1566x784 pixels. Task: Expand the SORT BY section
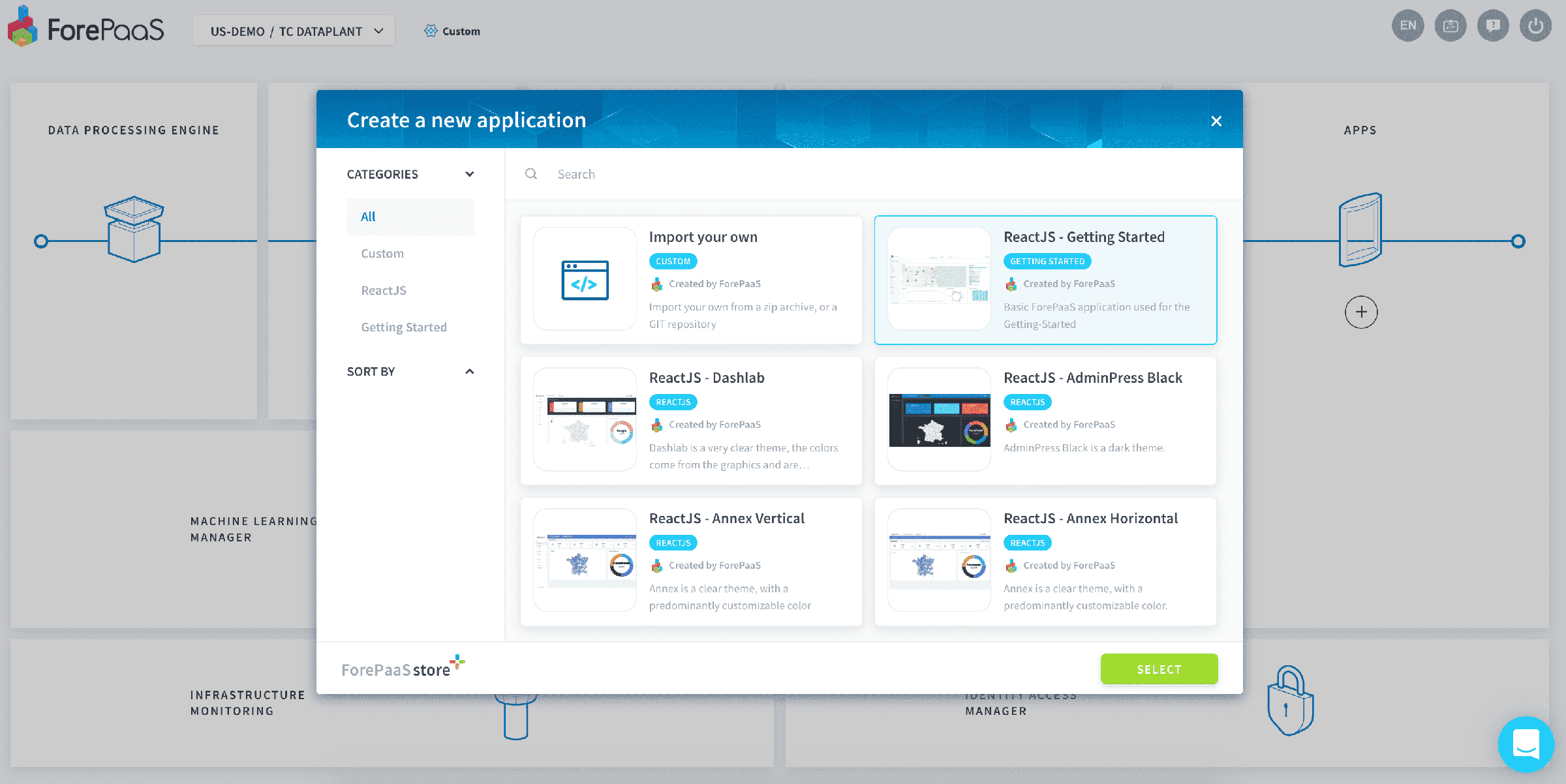pos(469,371)
